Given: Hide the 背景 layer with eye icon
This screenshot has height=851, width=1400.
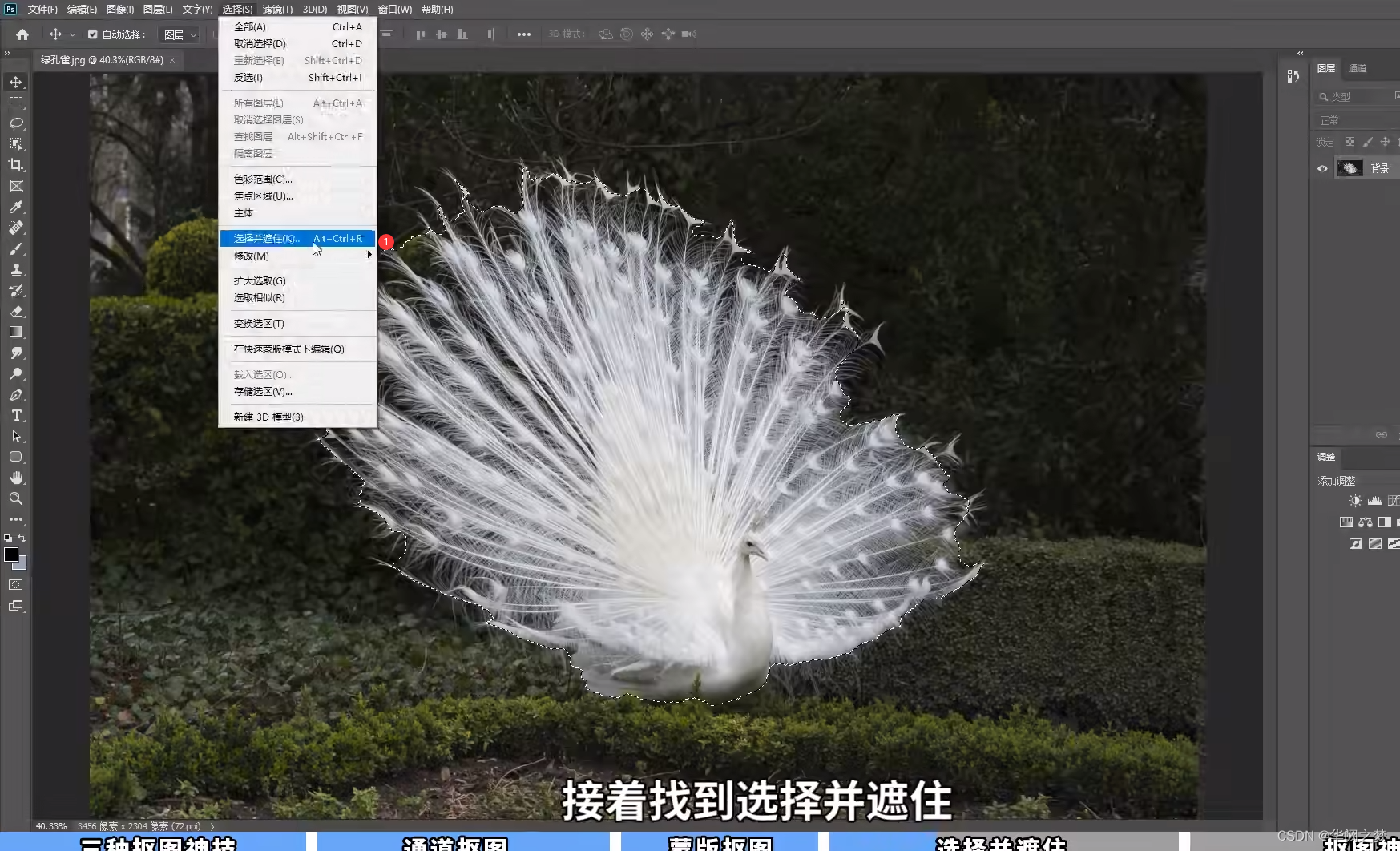Looking at the screenshot, I should (1323, 168).
